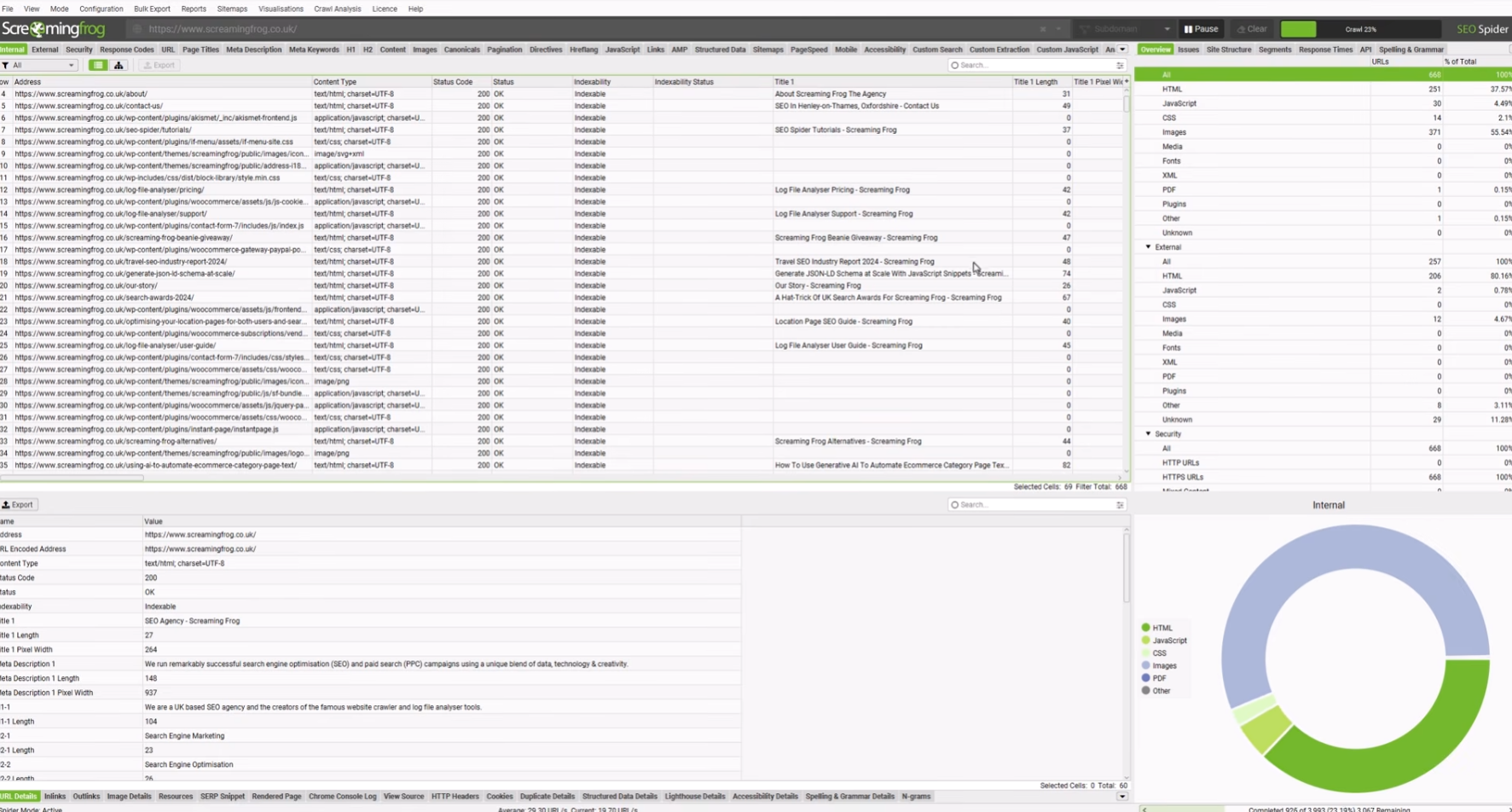Clear the URL bar with the X icon

1042,29
